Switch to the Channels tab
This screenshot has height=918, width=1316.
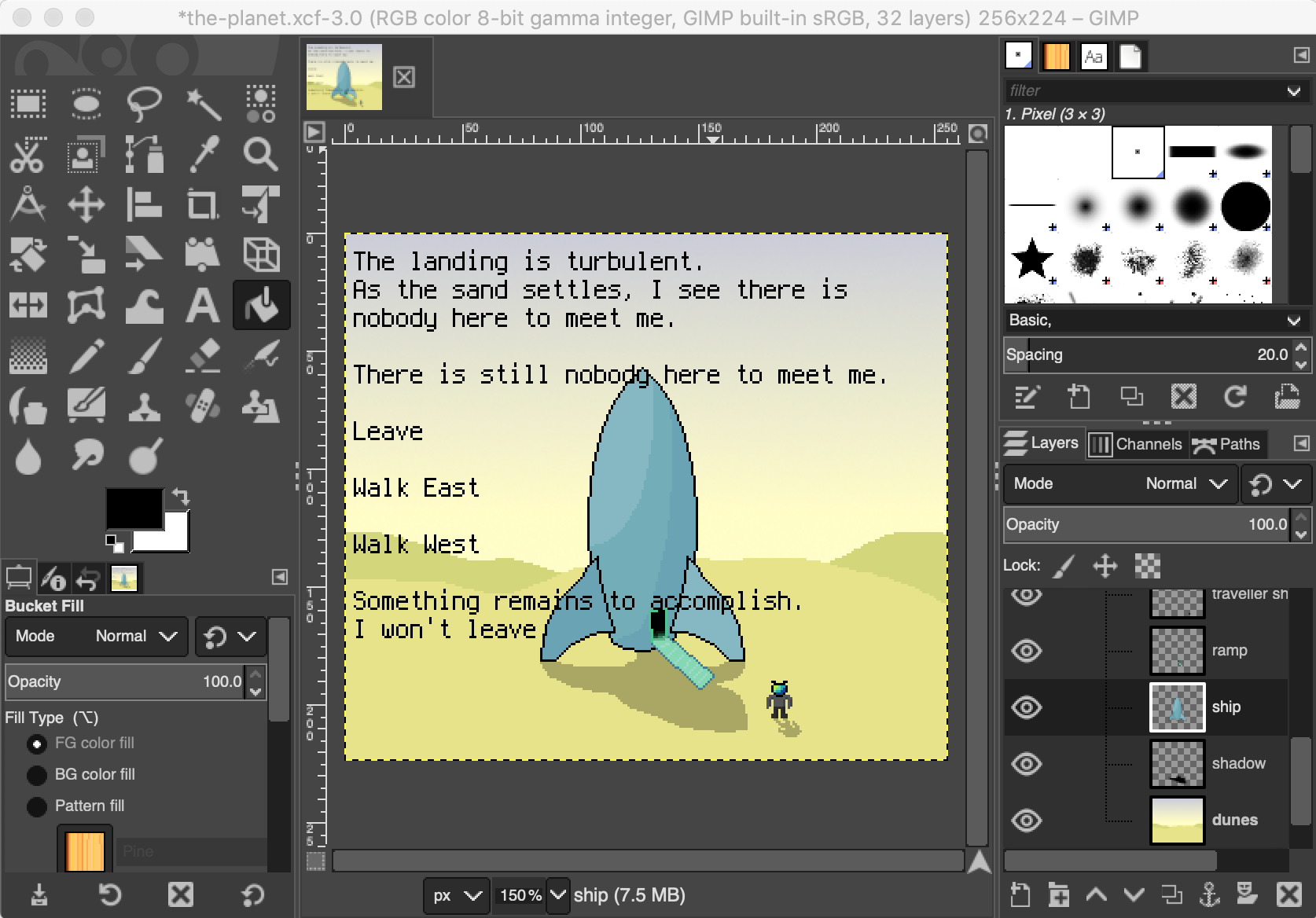1137,444
